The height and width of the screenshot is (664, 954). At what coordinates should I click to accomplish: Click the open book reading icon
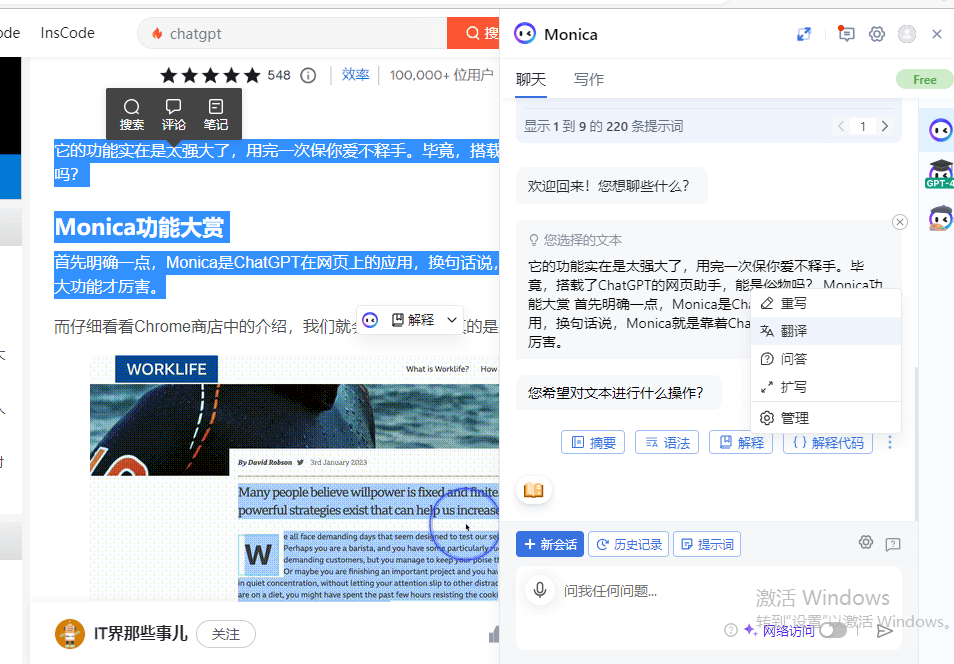tap(534, 490)
